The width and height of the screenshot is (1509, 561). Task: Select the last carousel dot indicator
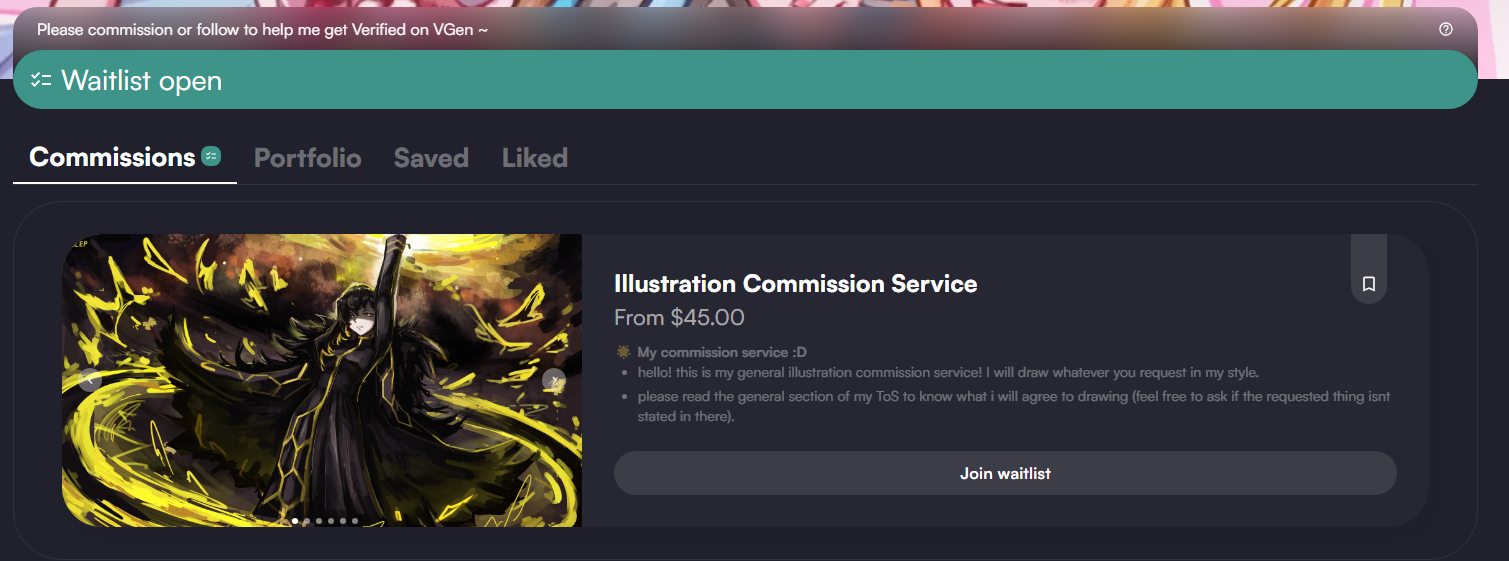click(x=355, y=521)
